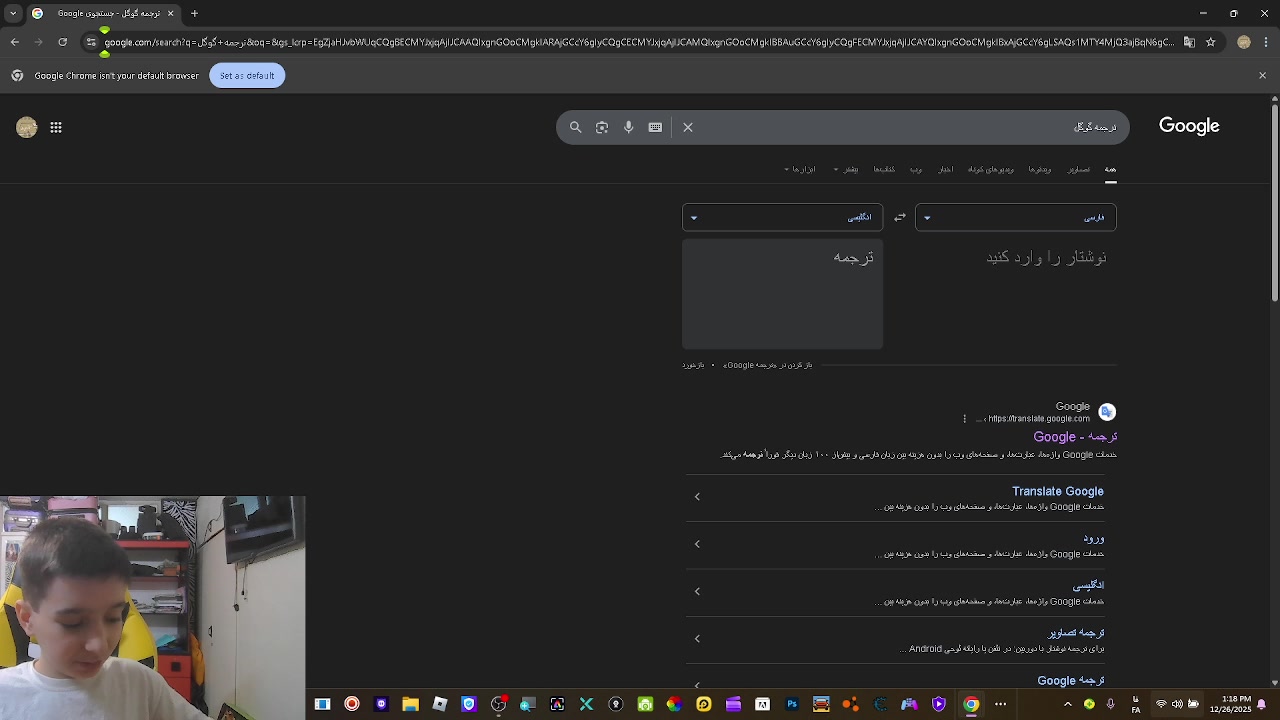Bookmark this page with star icon
The height and width of the screenshot is (720, 1280).
pyautogui.click(x=1210, y=42)
